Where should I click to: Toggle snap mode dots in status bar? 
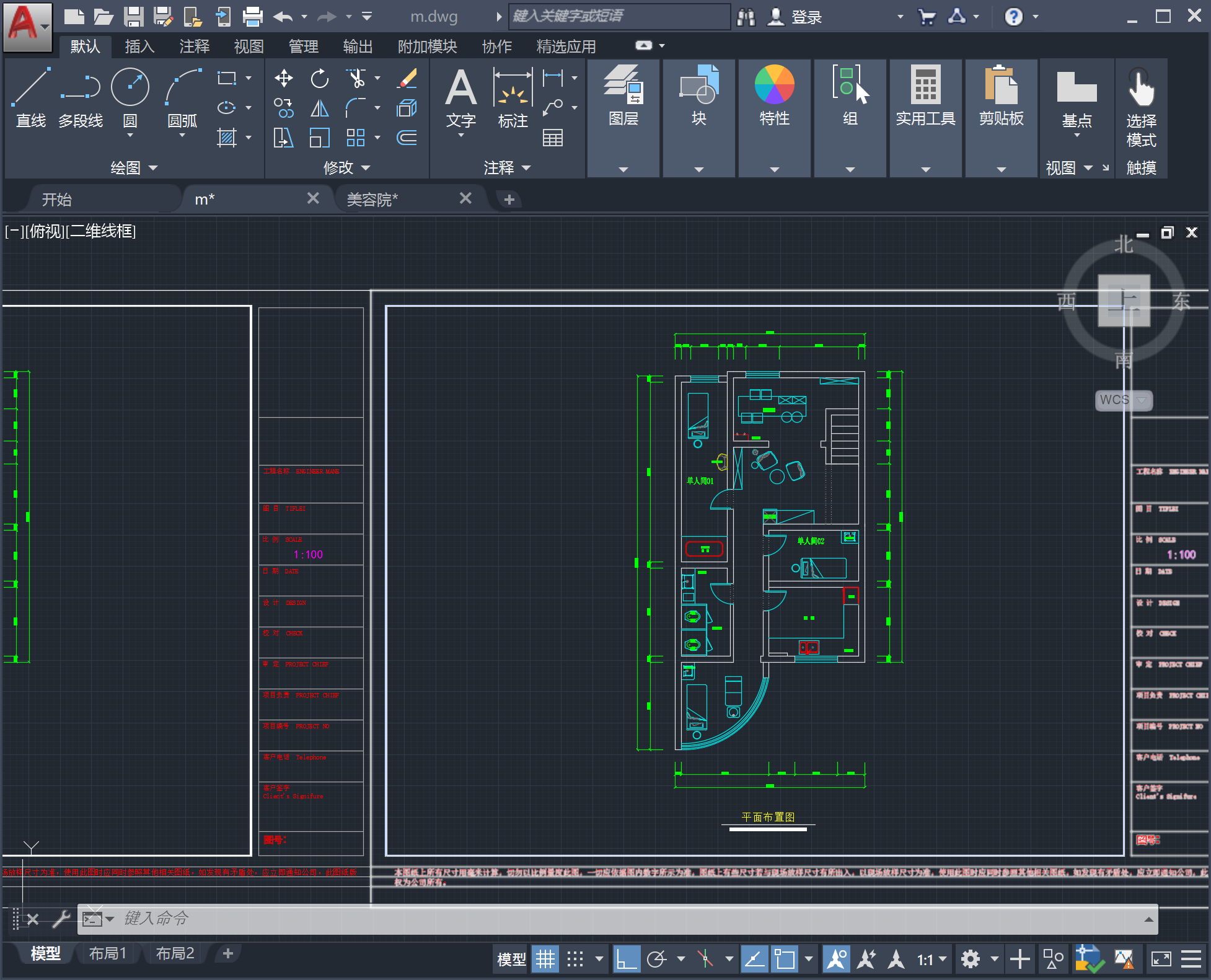576,960
